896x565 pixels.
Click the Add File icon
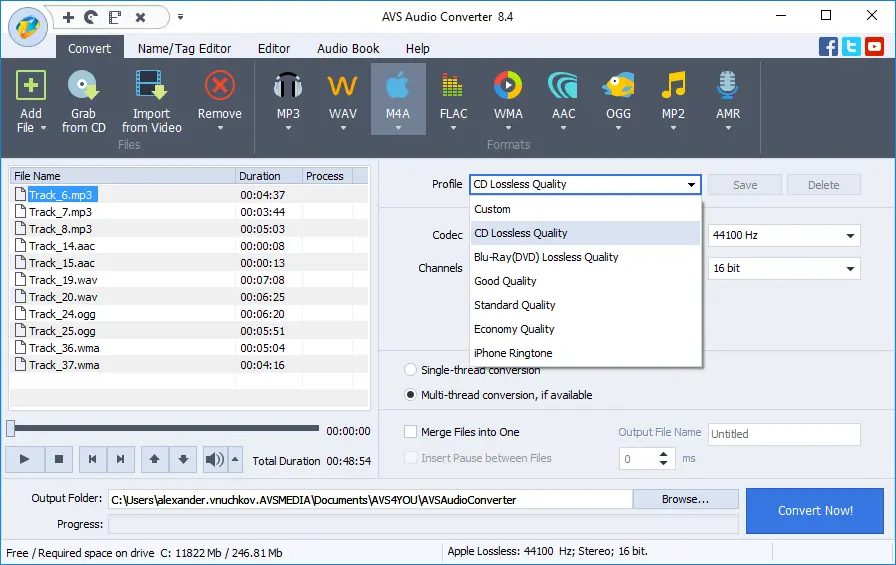tap(30, 86)
